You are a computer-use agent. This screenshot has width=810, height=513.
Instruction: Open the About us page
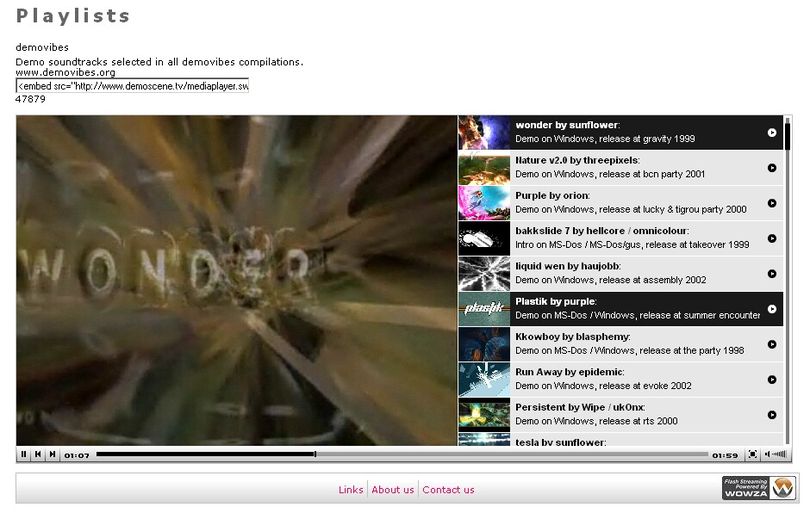tap(393, 490)
